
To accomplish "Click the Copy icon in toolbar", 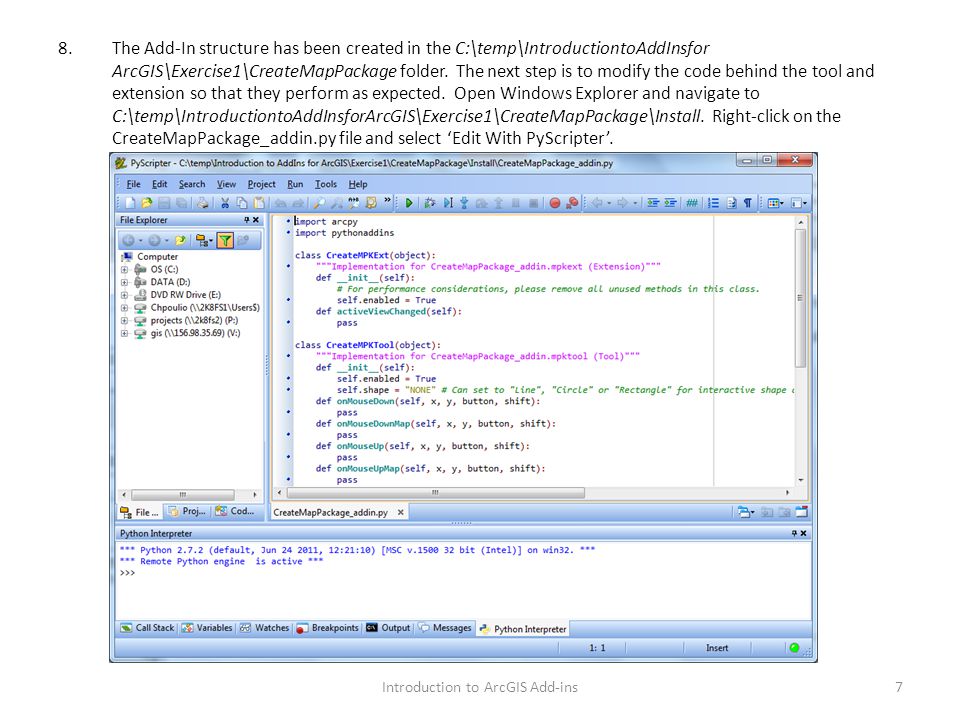I will point(242,203).
